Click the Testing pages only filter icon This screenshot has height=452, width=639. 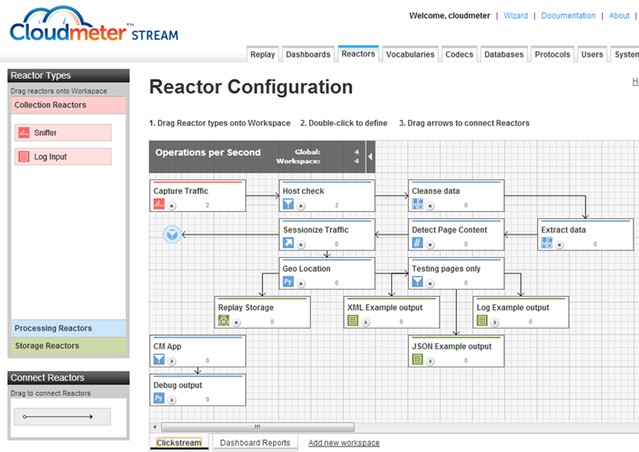point(417,282)
